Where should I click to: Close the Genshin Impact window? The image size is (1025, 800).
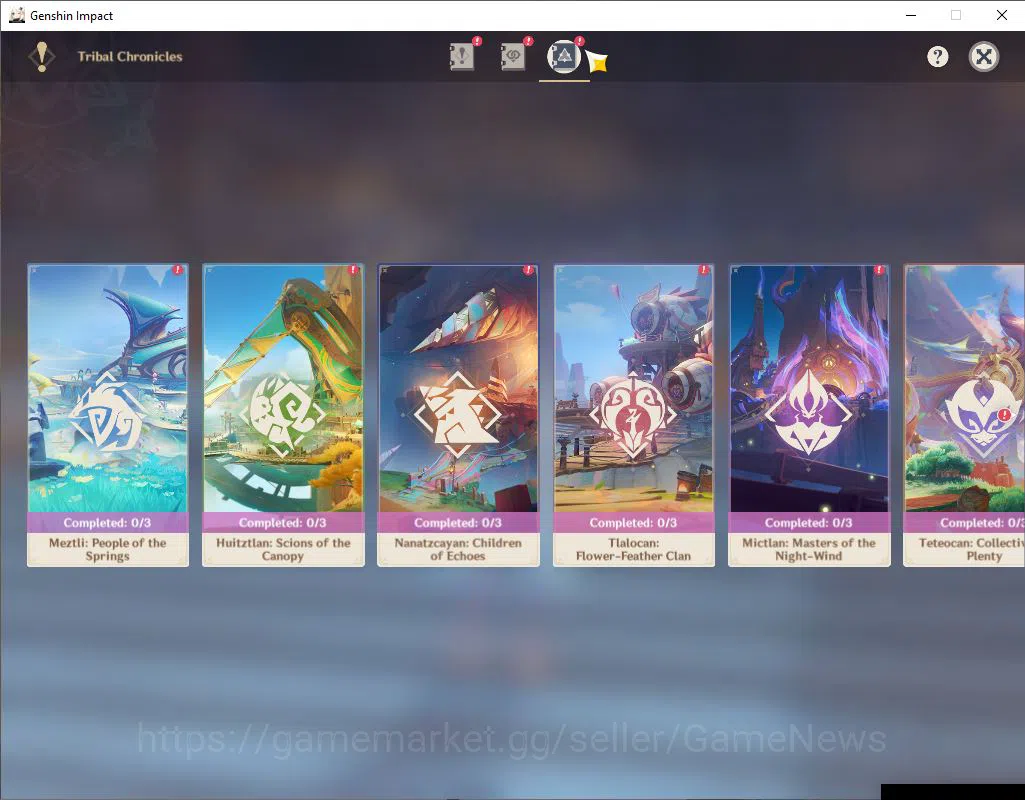[x=1001, y=15]
